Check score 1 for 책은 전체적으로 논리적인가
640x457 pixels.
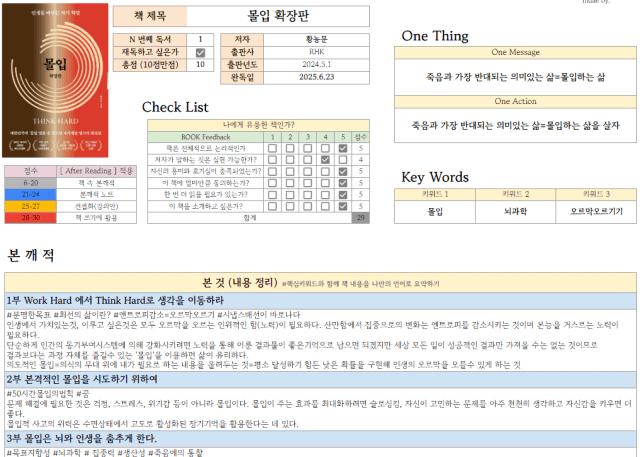[272, 148]
